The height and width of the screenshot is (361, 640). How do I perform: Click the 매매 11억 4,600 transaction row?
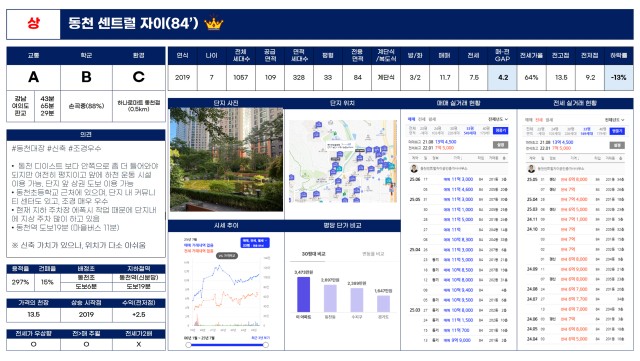pos(459,189)
